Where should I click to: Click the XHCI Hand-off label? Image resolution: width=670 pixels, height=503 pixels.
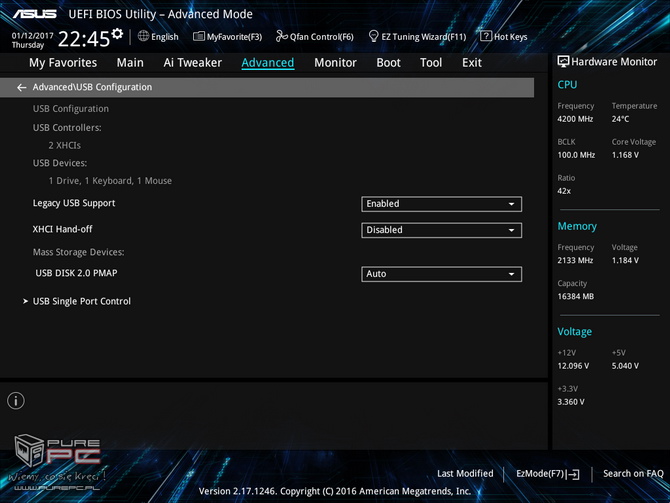(x=62, y=229)
